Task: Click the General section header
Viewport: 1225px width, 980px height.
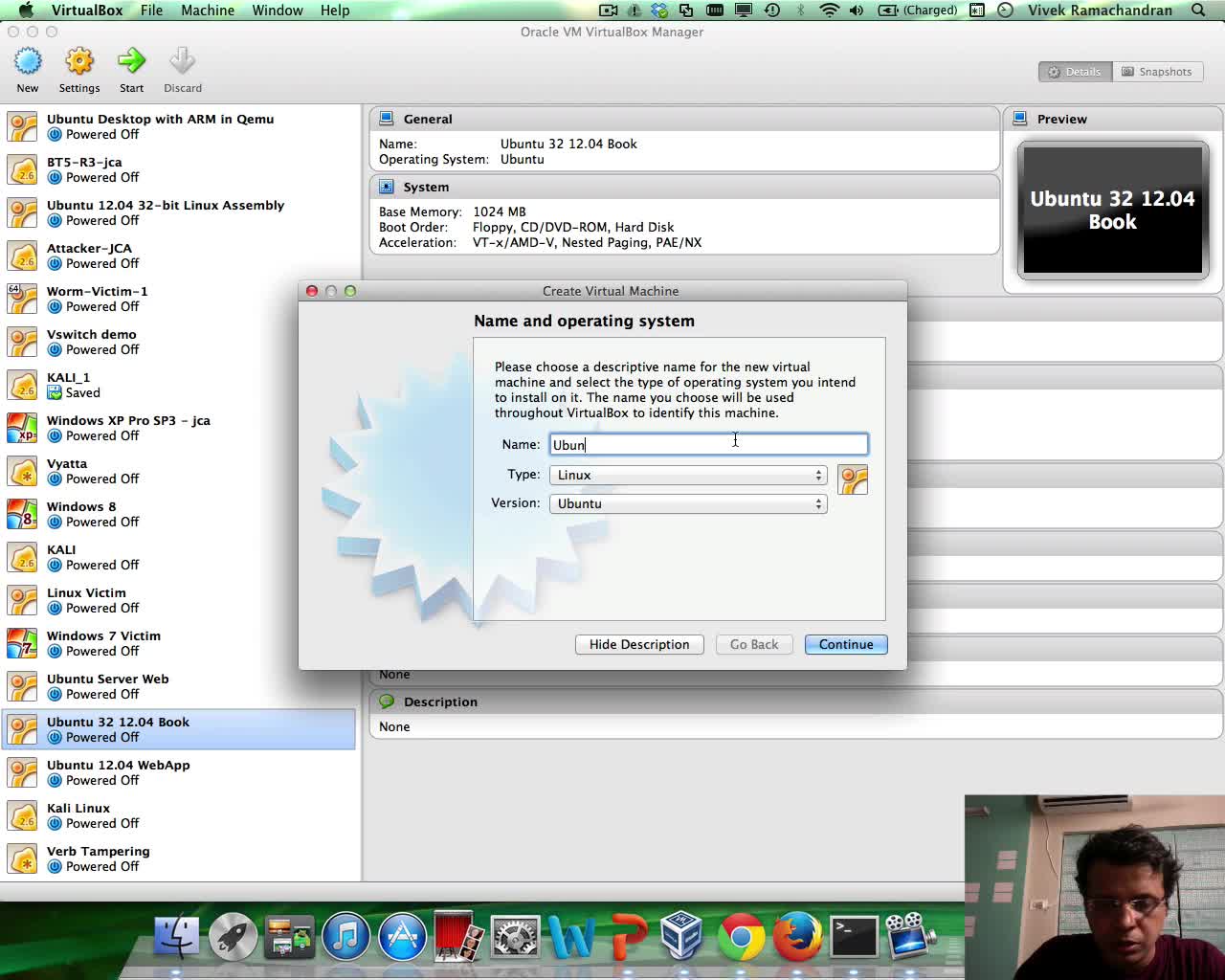Action: click(684, 119)
